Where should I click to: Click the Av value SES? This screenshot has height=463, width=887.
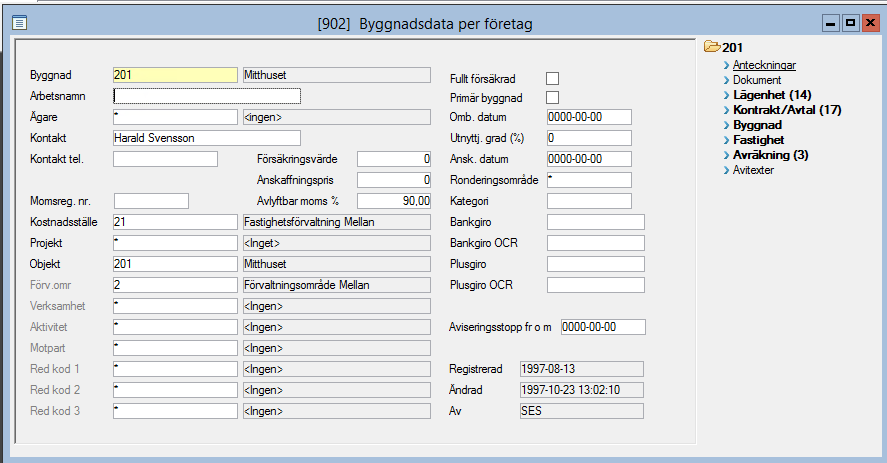582,411
